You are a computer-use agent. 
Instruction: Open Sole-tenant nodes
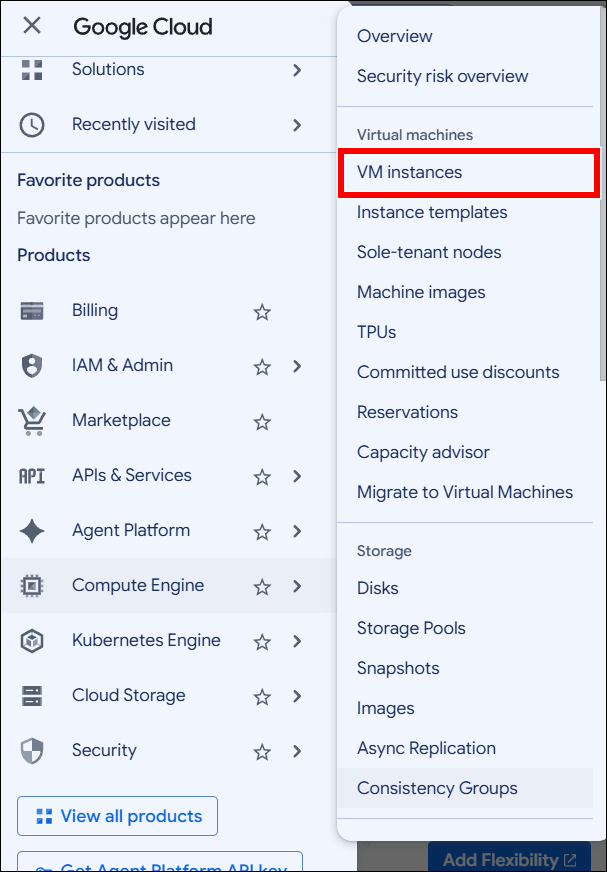[429, 252]
